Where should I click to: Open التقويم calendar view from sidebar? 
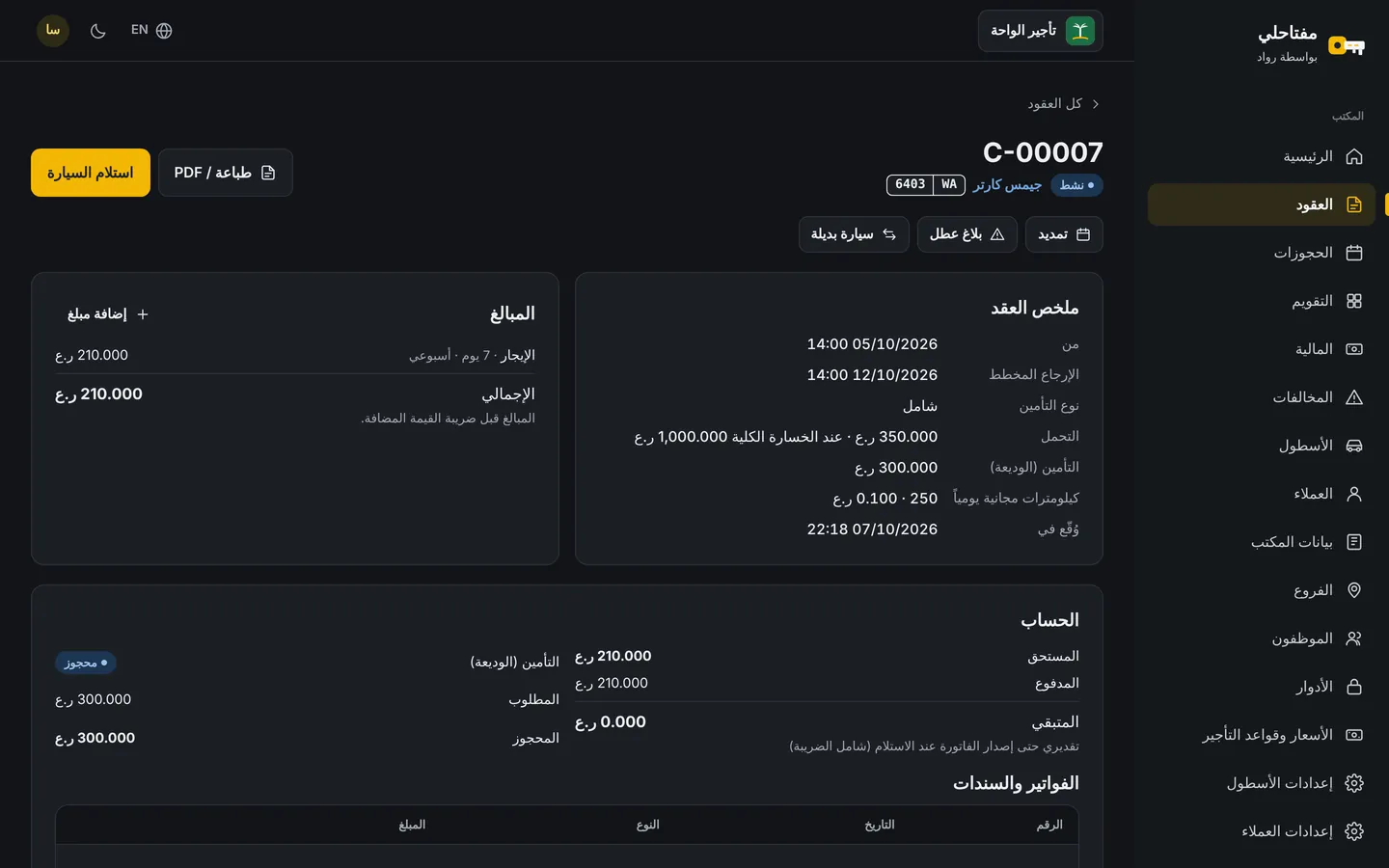pos(1262,301)
